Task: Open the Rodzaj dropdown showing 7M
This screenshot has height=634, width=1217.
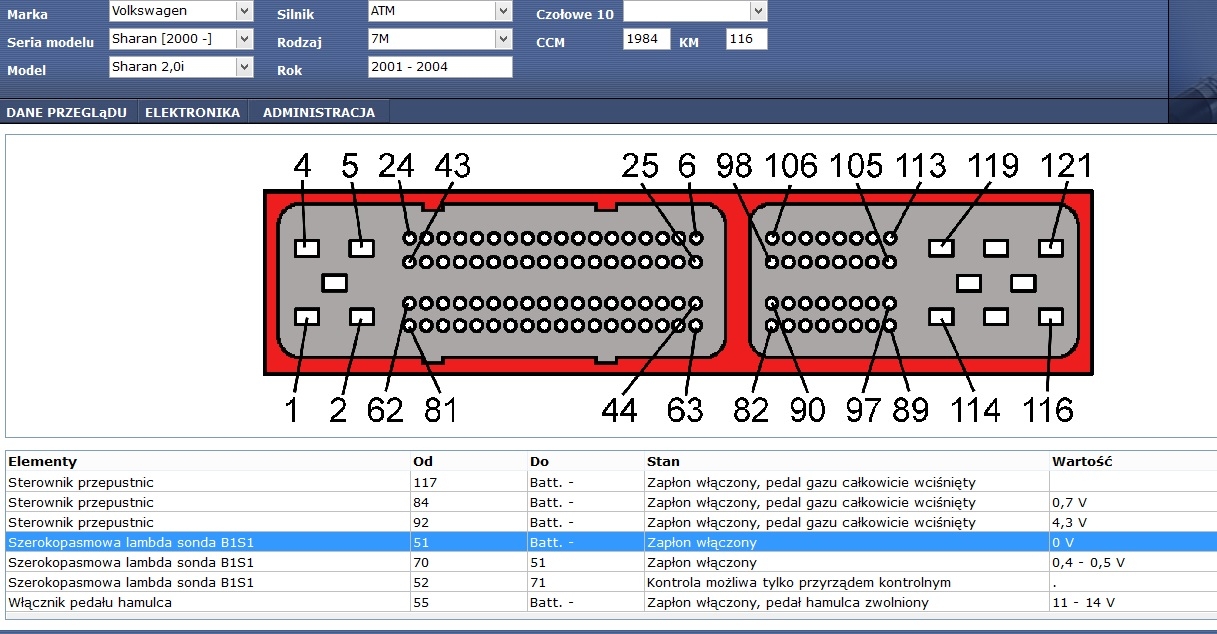Action: pos(440,39)
